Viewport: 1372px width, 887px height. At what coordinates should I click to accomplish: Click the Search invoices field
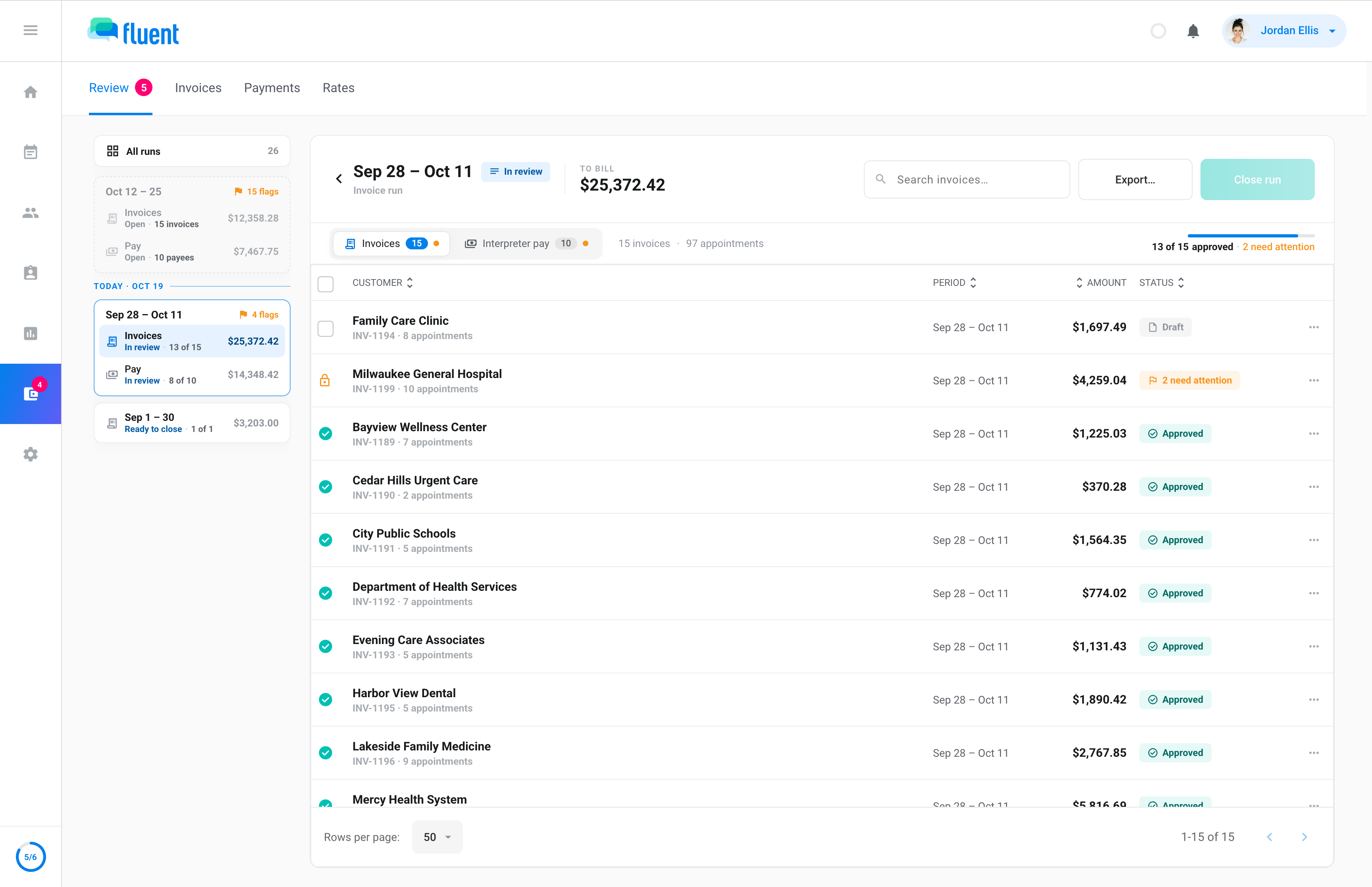click(967, 180)
